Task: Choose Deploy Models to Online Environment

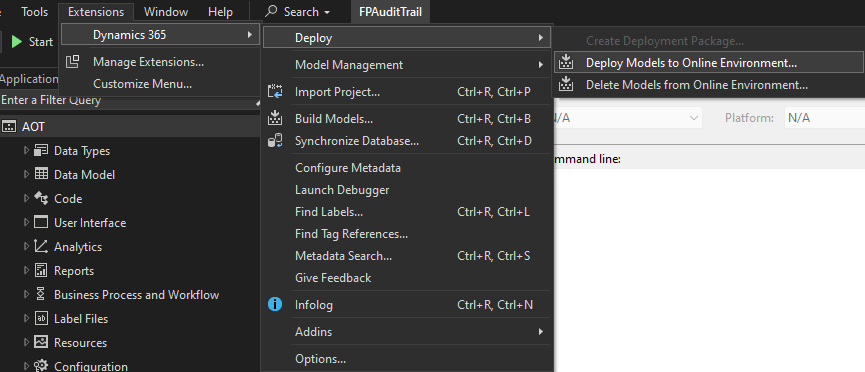Action: pyautogui.click(x=708, y=62)
